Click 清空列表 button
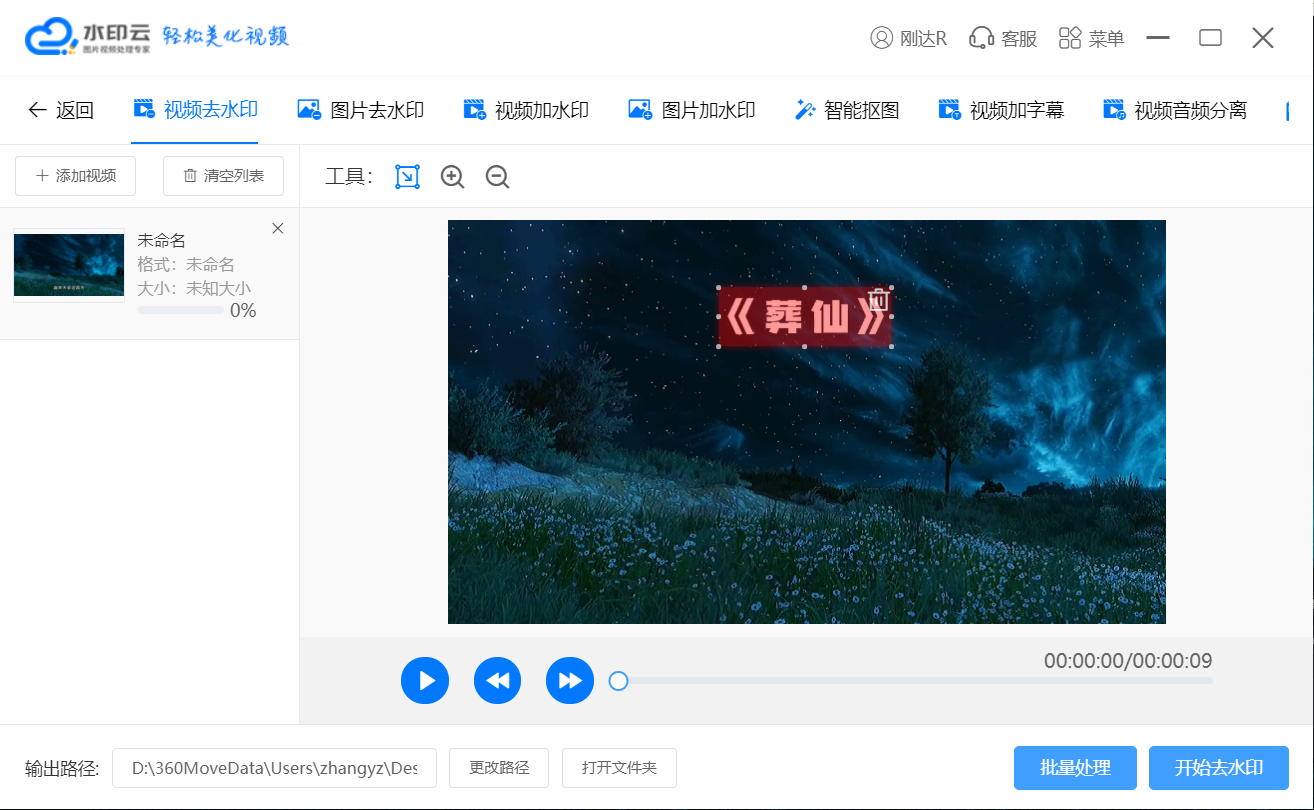 click(223, 176)
